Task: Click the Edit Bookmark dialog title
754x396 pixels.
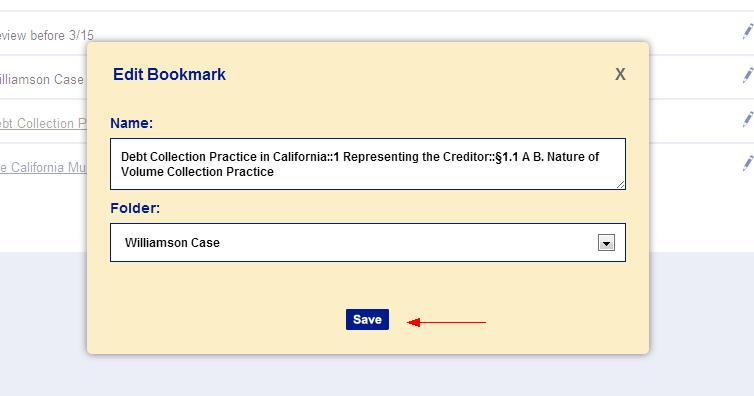Action: click(x=169, y=74)
